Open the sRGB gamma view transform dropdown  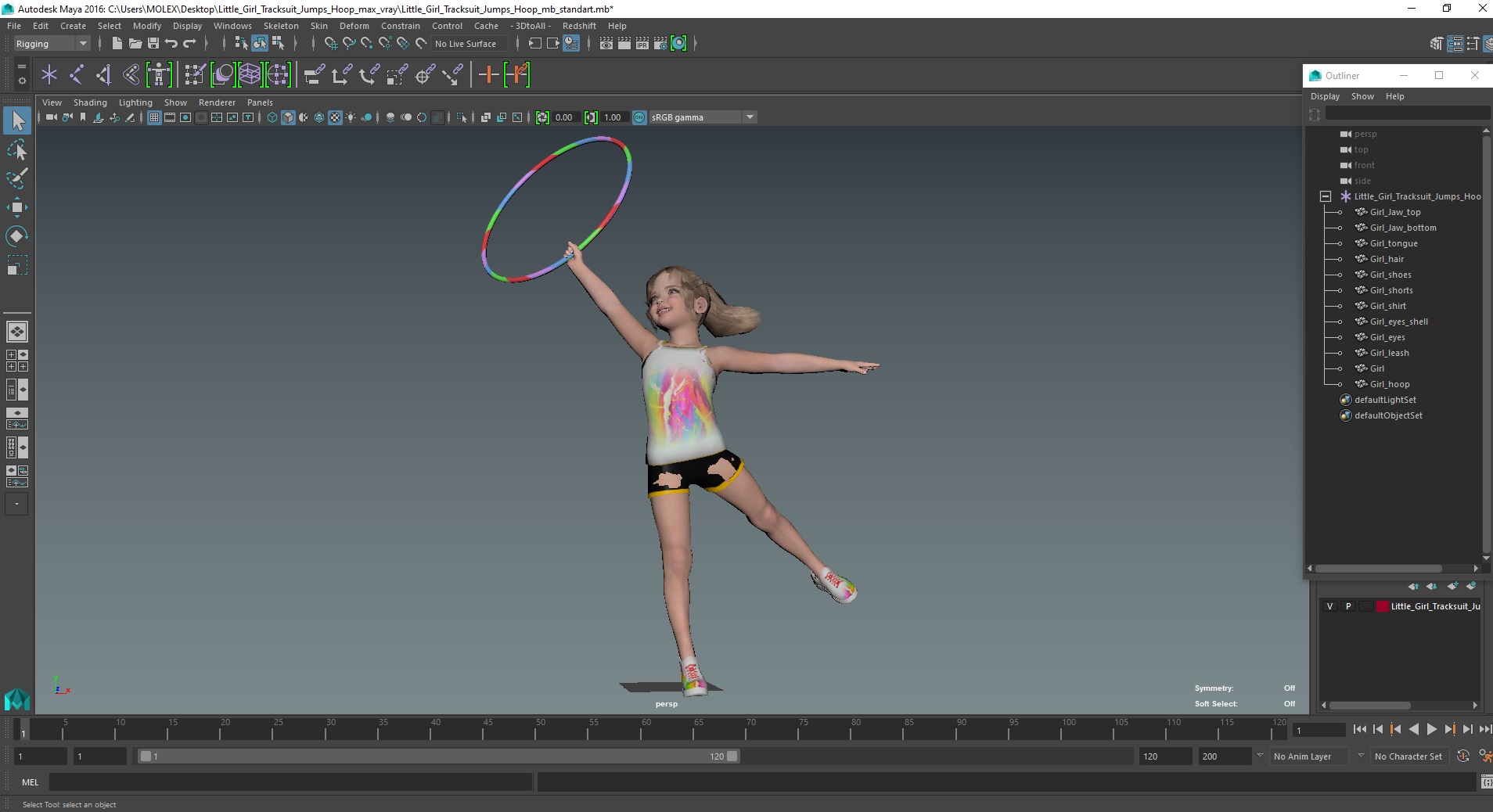pyautogui.click(x=702, y=117)
